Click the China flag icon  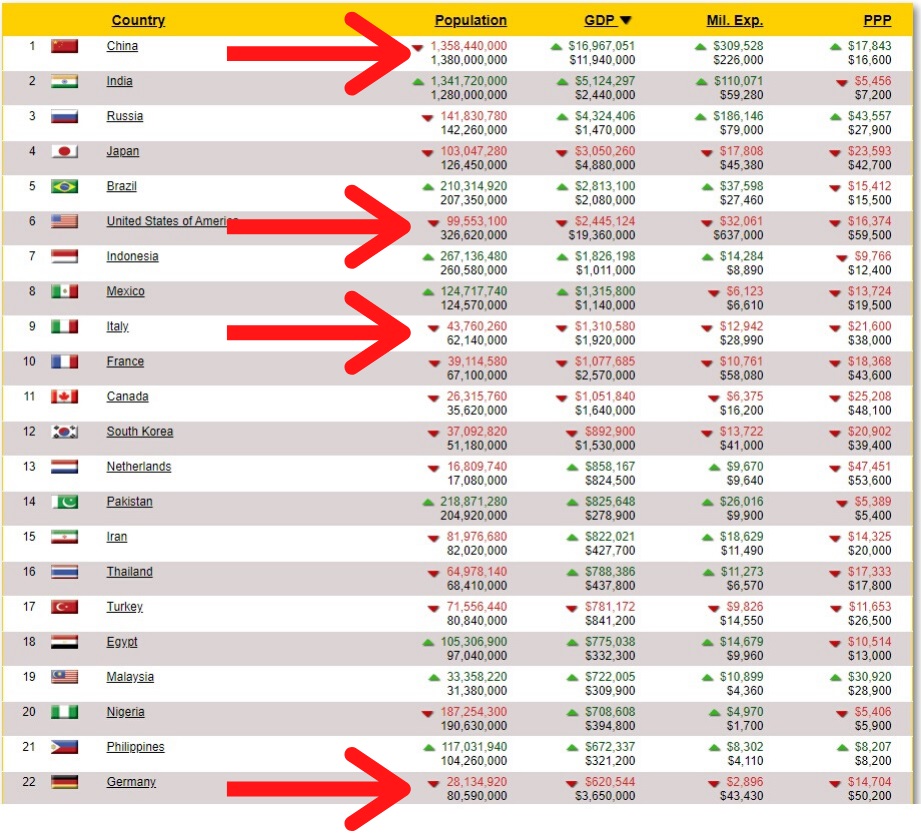tap(64, 46)
